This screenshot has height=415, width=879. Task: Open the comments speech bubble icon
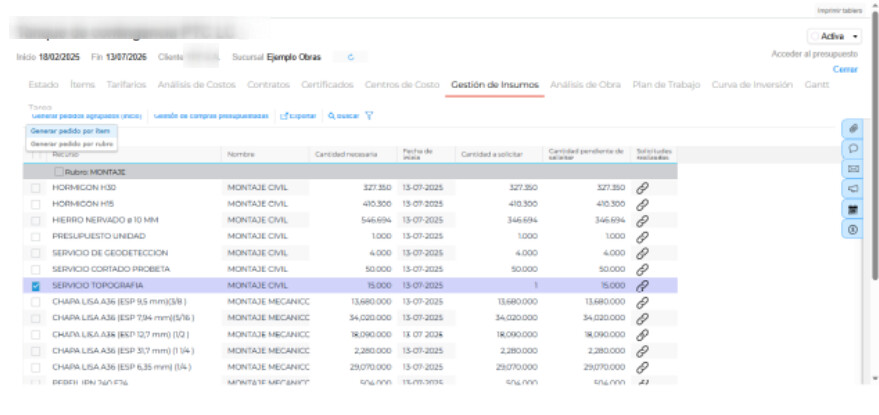click(x=853, y=148)
